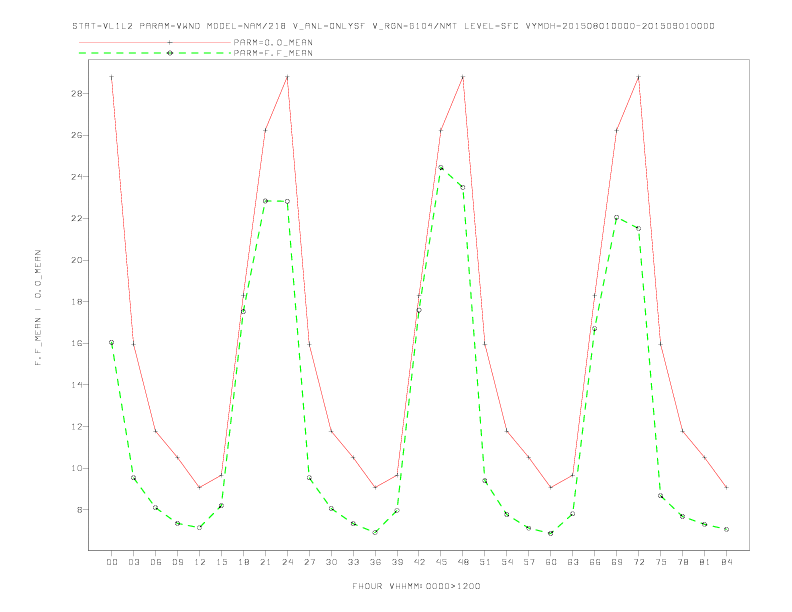This screenshot has width=792, height=612.
Task: Click x-axis tick label 75
Action: (660, 562)
